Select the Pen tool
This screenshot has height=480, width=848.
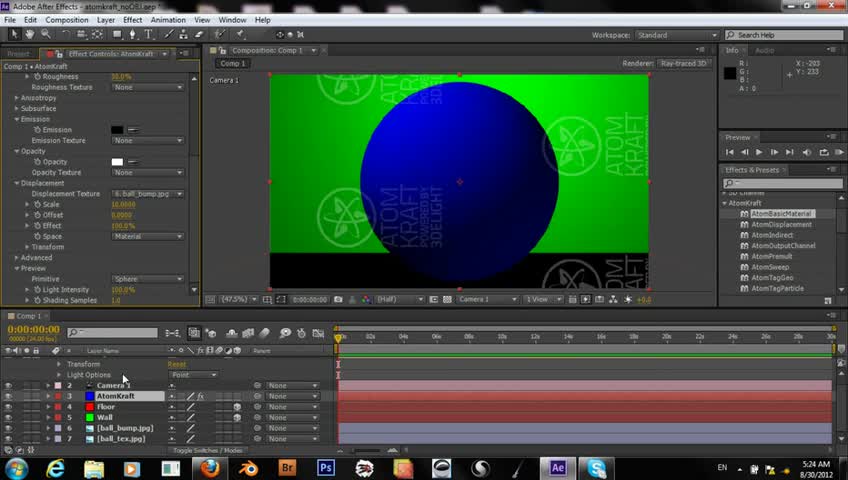tap(132, 34)
